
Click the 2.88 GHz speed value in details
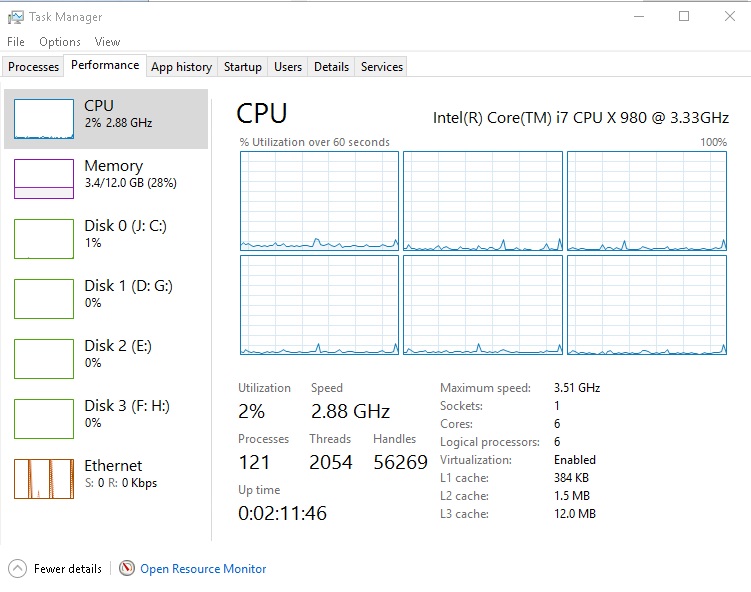(351, 411)
